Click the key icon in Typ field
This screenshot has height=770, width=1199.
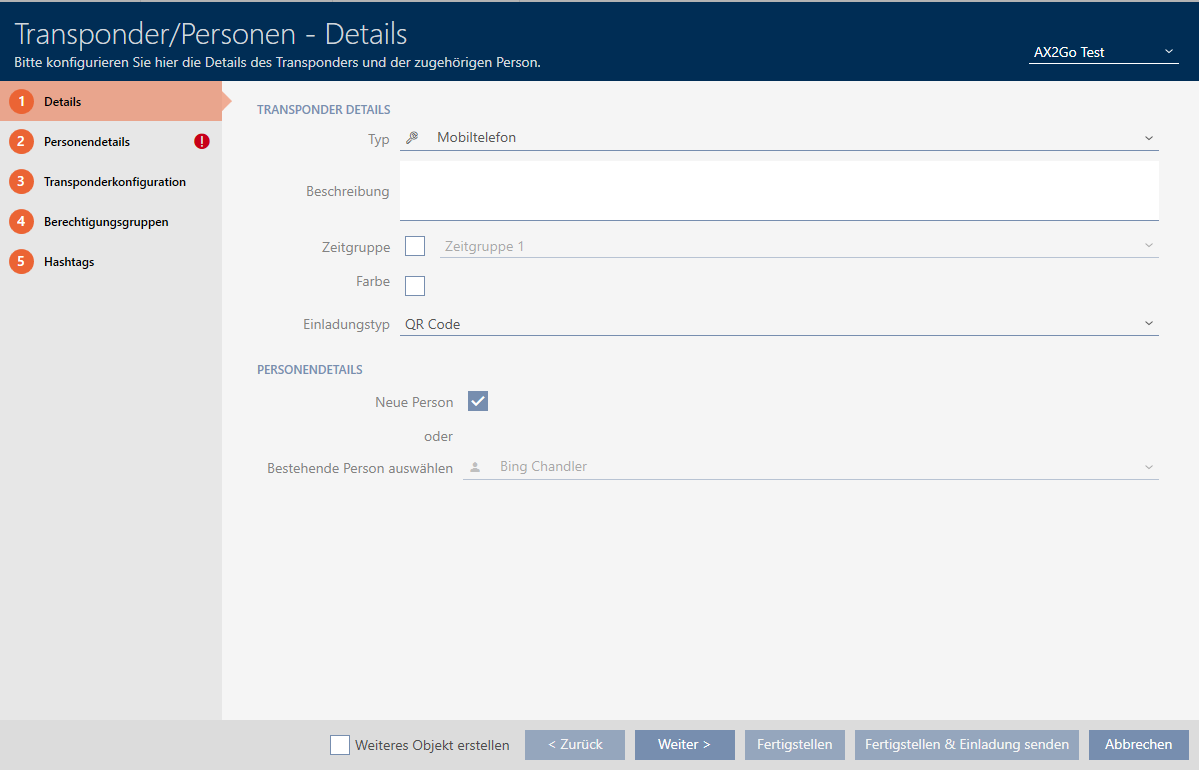click(x=412, y=138)
